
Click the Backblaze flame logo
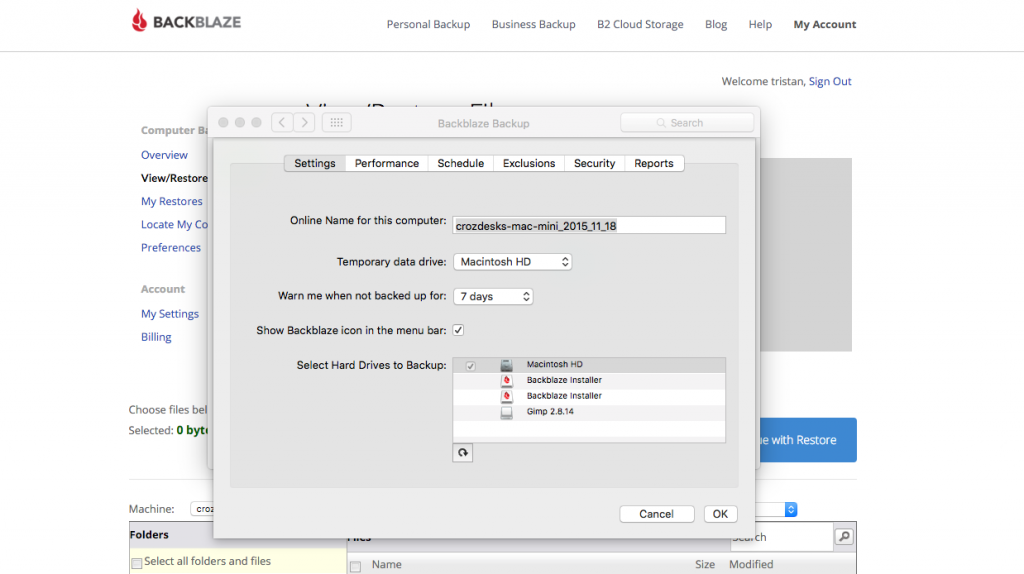tap(139, 21)
